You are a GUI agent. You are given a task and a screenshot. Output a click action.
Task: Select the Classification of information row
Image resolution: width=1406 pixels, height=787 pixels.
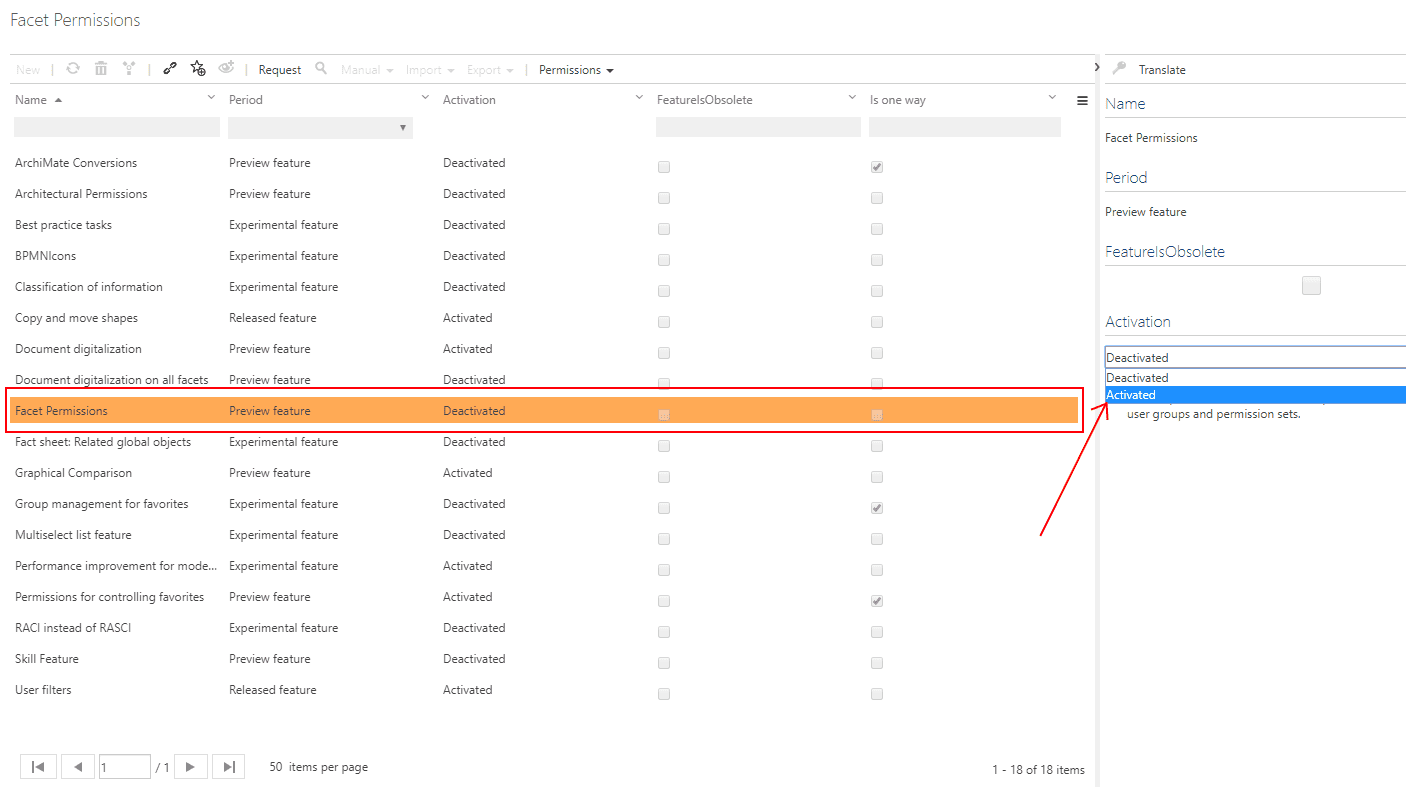coord(545,287)
